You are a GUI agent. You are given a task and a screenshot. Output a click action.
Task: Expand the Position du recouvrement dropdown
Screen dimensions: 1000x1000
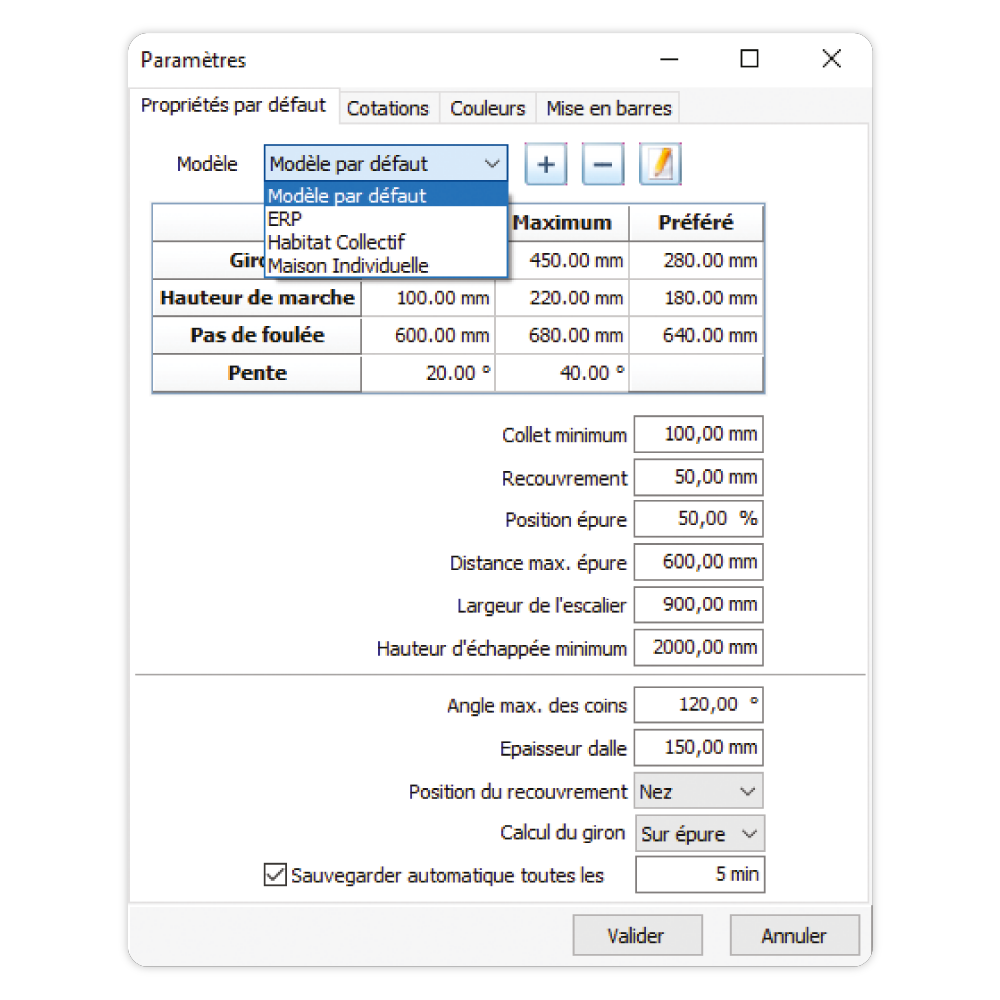click(x=699, y=791)
